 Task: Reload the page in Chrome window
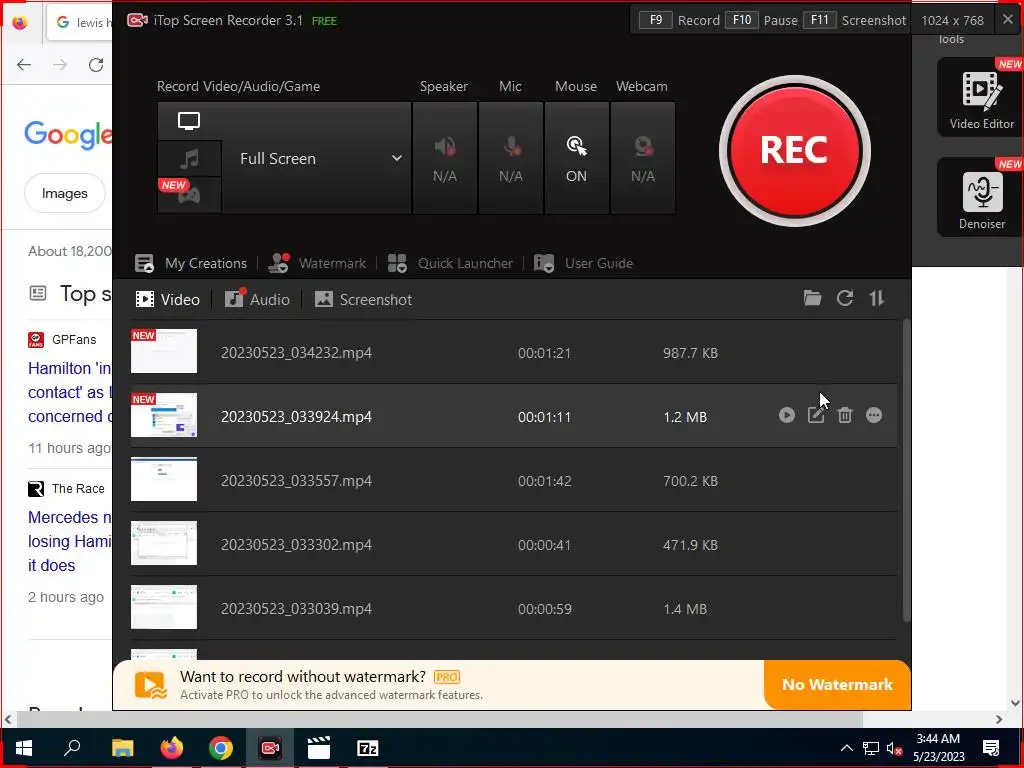96,65
